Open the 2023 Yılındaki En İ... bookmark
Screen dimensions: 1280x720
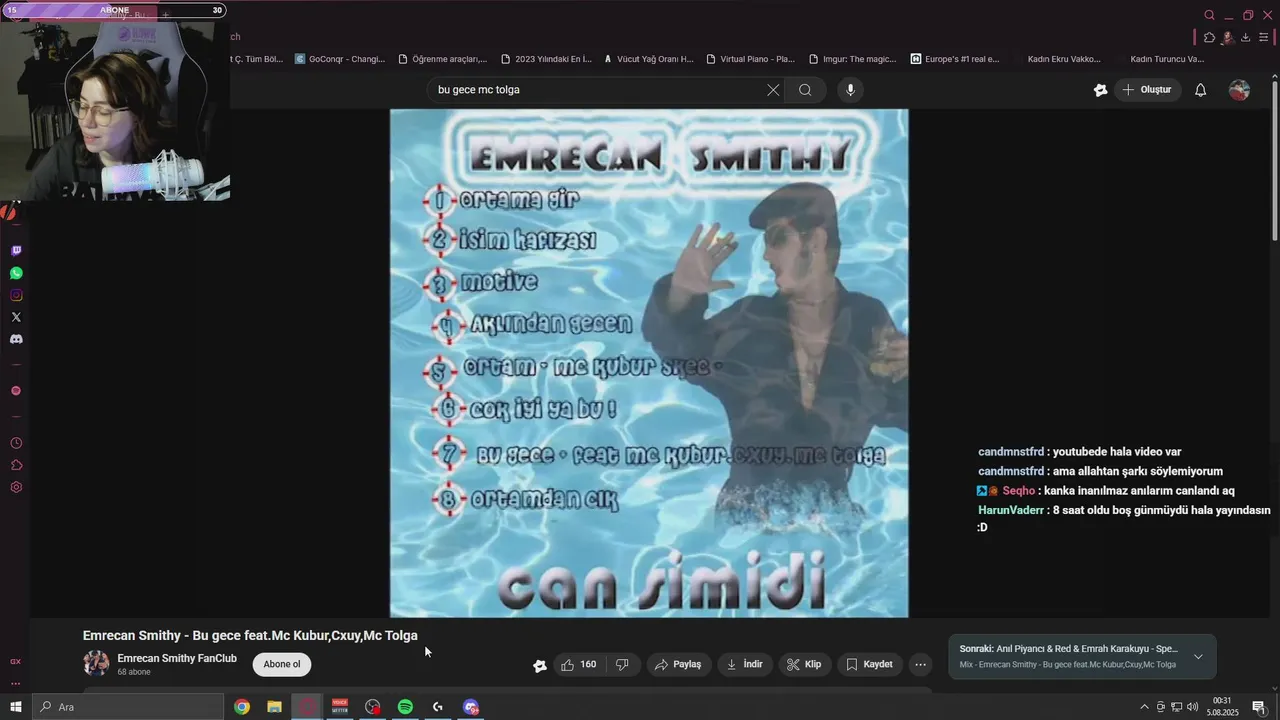[x=546, y=59]
